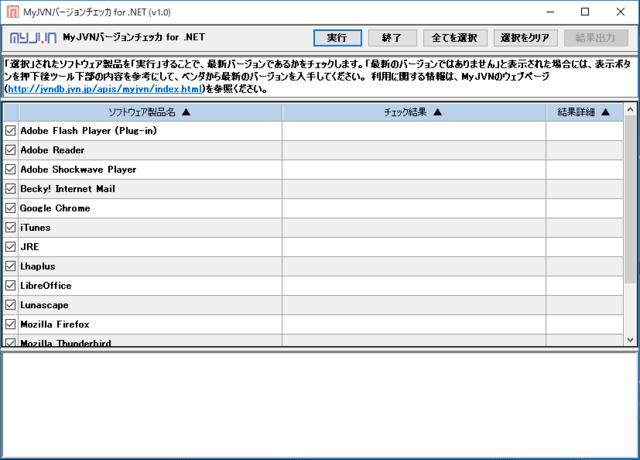Toggle Becky! Internet Mail checkbox
This screenshot has height=460, width=640.
coord(10,189)
